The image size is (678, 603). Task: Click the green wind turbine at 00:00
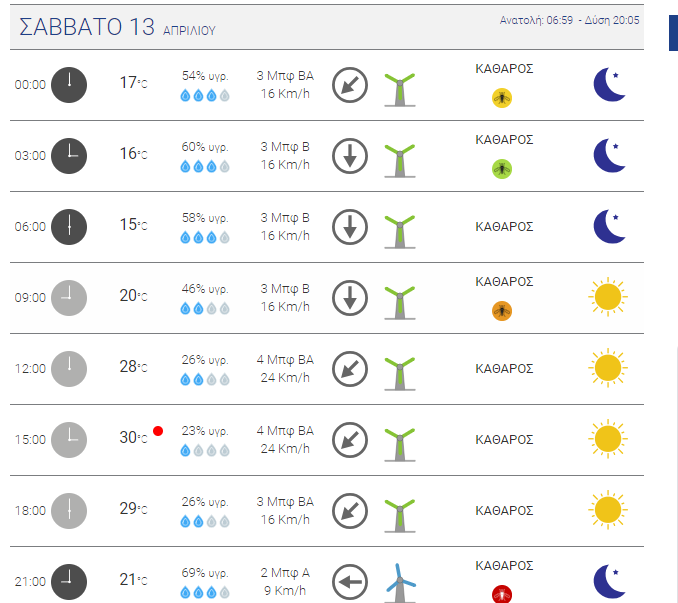pyautogui.click(x=400, y=89)
